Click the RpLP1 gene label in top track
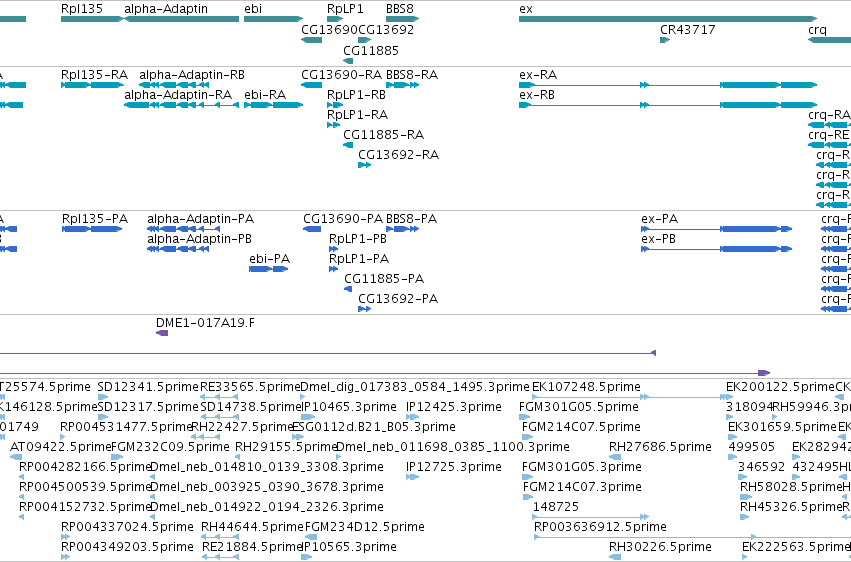This screenshot has height=562, width=851. point(345,9)
